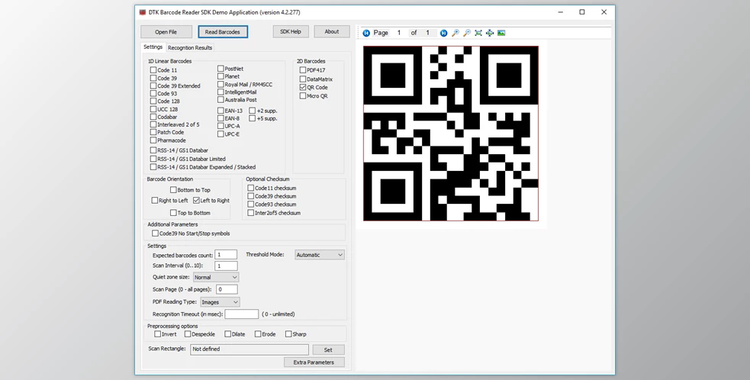This screenshot has height=380, width=750.
Task: Check Royal Mail / RM4SCC option
Action: [221, 84]
